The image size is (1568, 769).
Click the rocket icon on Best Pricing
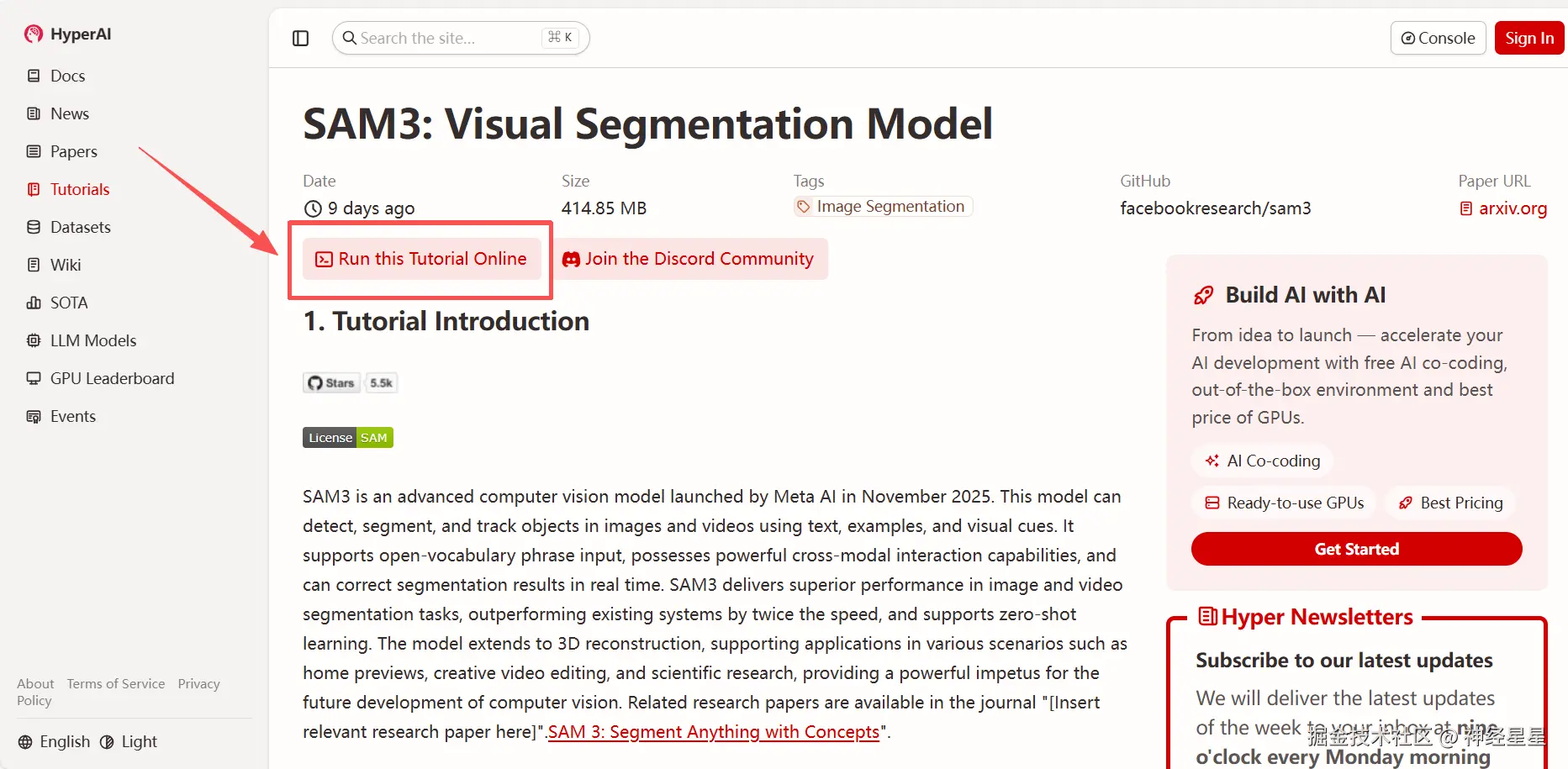(1406, 503)
